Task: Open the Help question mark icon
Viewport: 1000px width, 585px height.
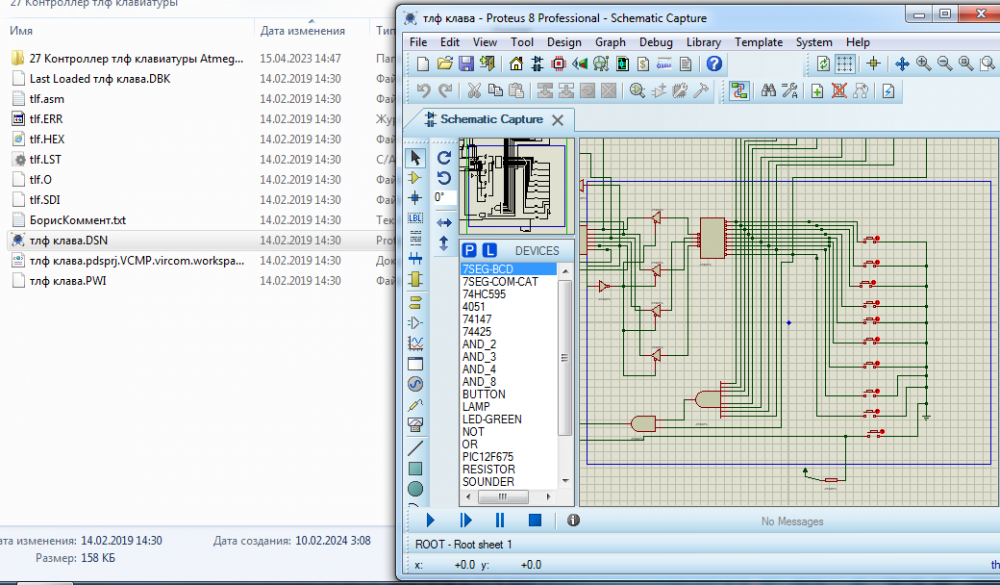Action: click(714, 64)
